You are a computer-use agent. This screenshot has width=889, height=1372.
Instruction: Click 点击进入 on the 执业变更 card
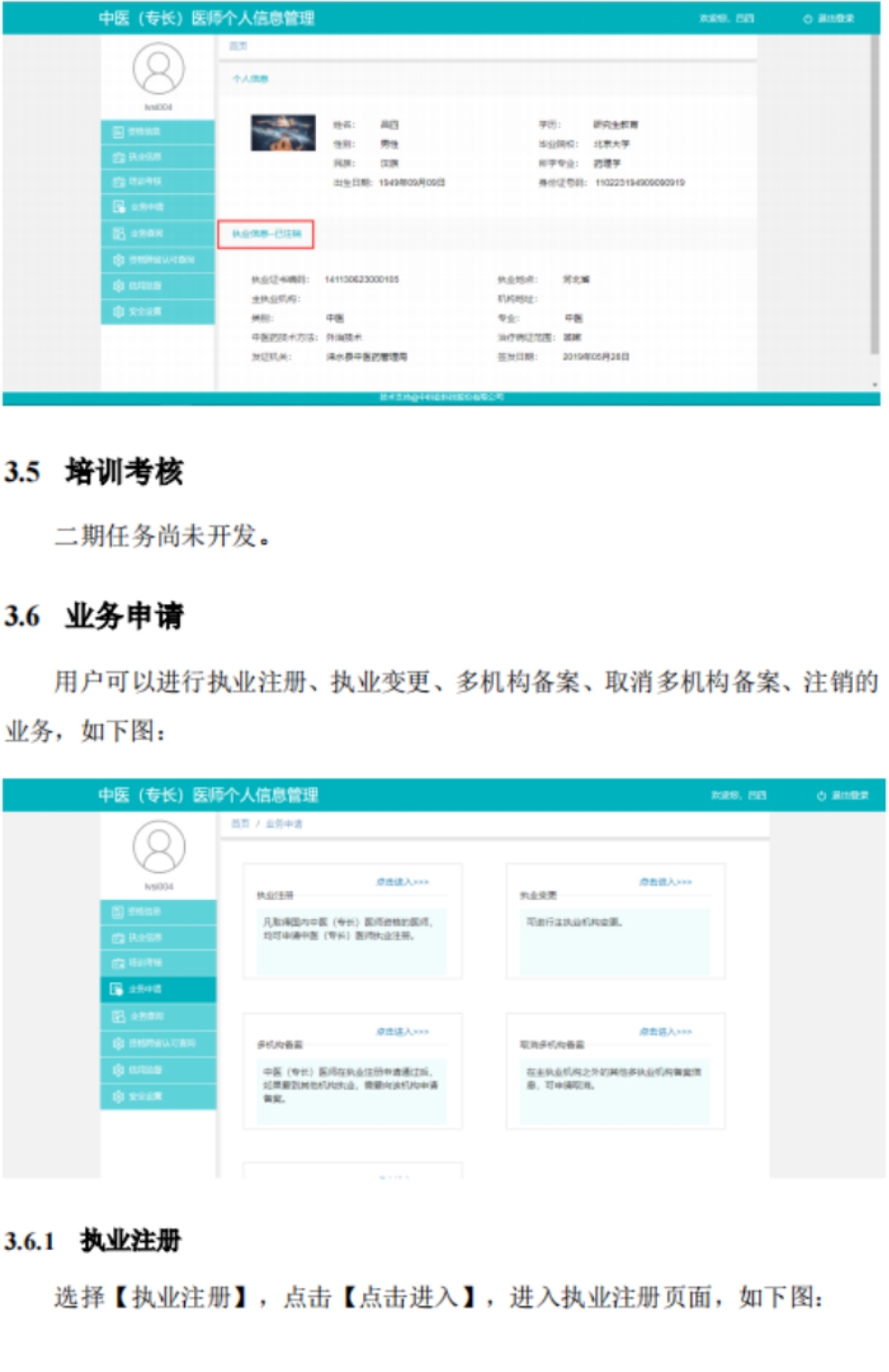tap(666, 882)
